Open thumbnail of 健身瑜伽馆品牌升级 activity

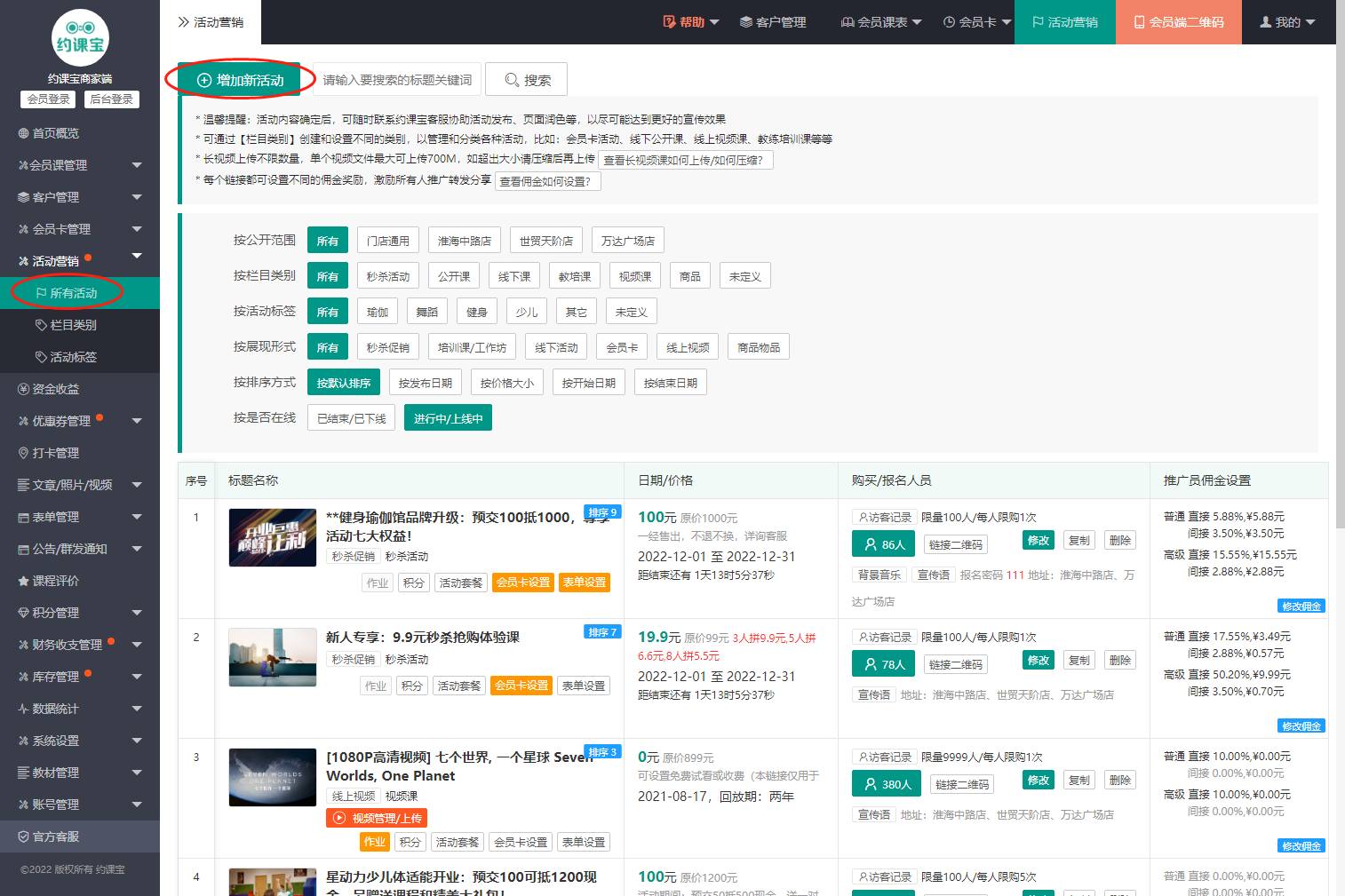click(273, 538)
